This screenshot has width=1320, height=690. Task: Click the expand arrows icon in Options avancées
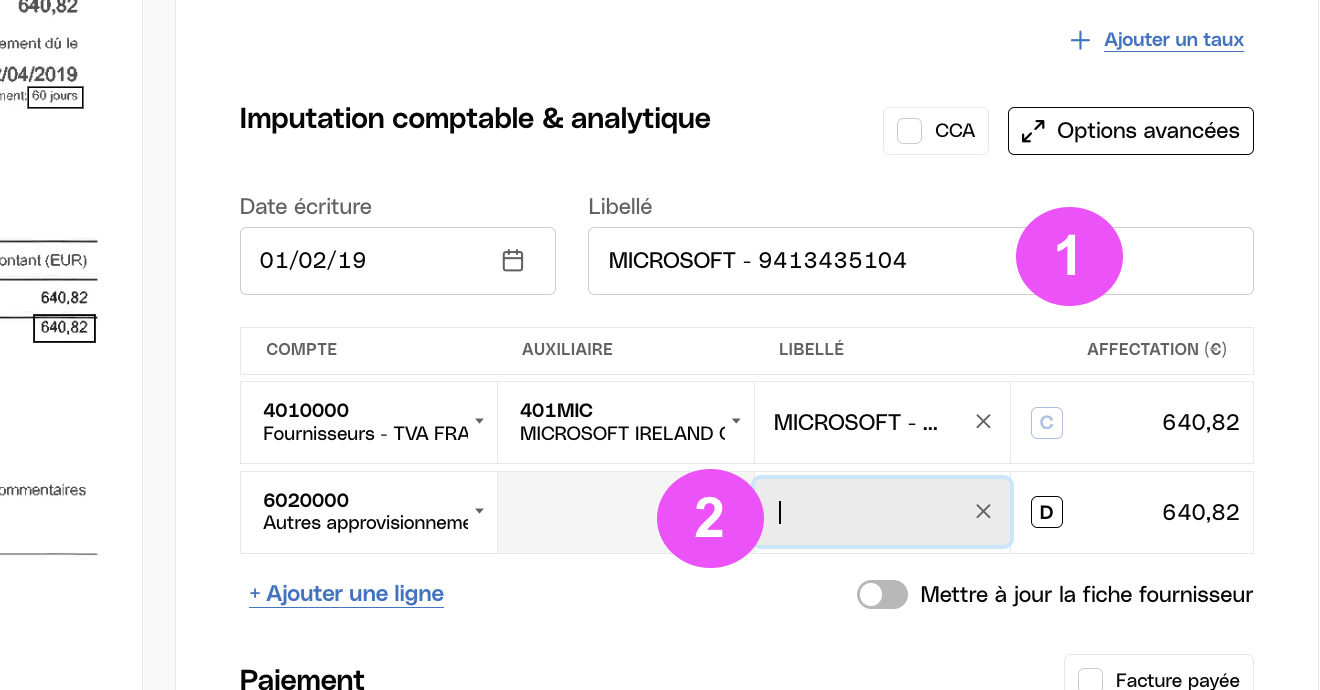point(1033,131)
